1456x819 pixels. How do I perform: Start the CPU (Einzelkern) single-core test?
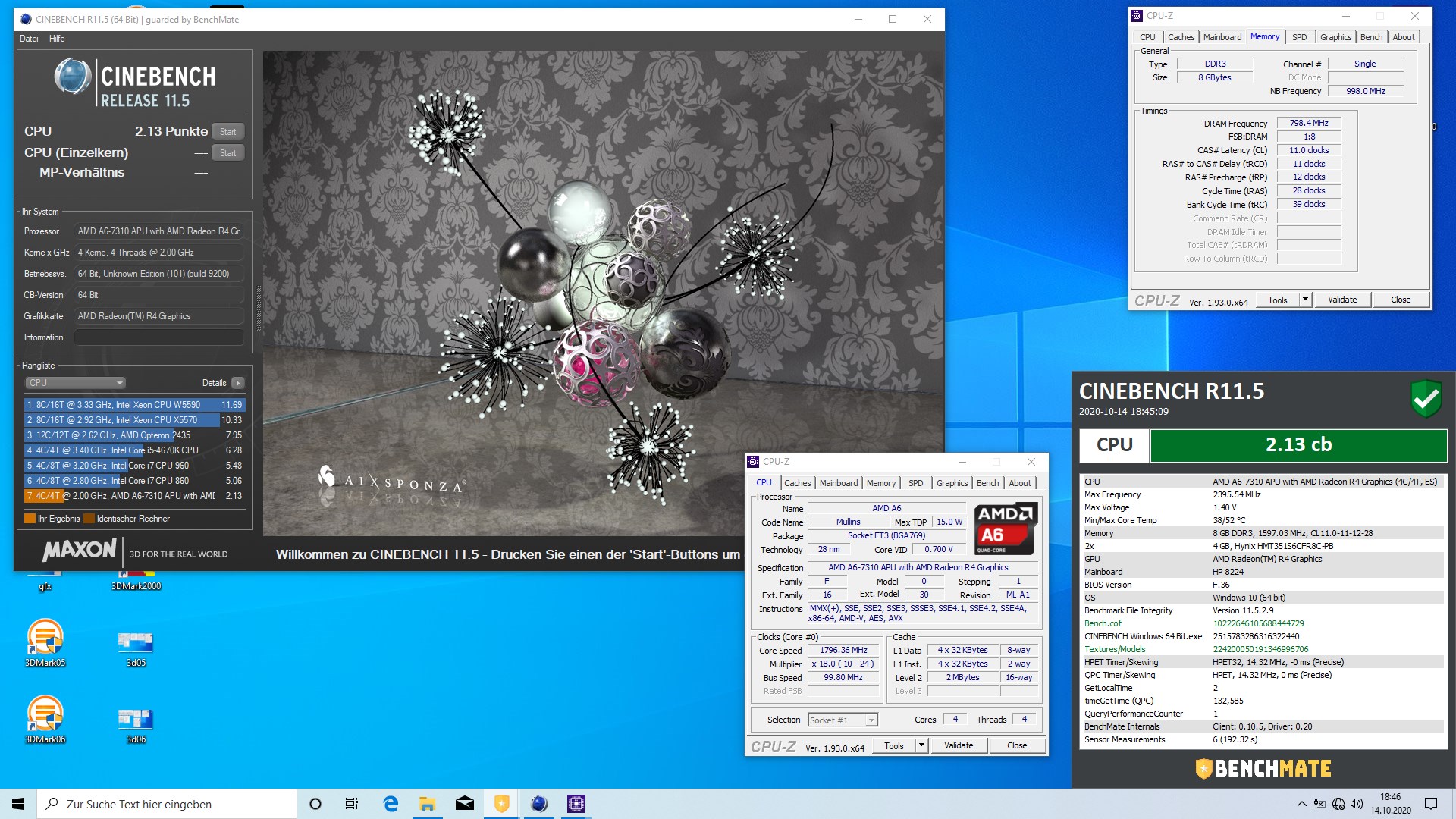coord(227,152)
